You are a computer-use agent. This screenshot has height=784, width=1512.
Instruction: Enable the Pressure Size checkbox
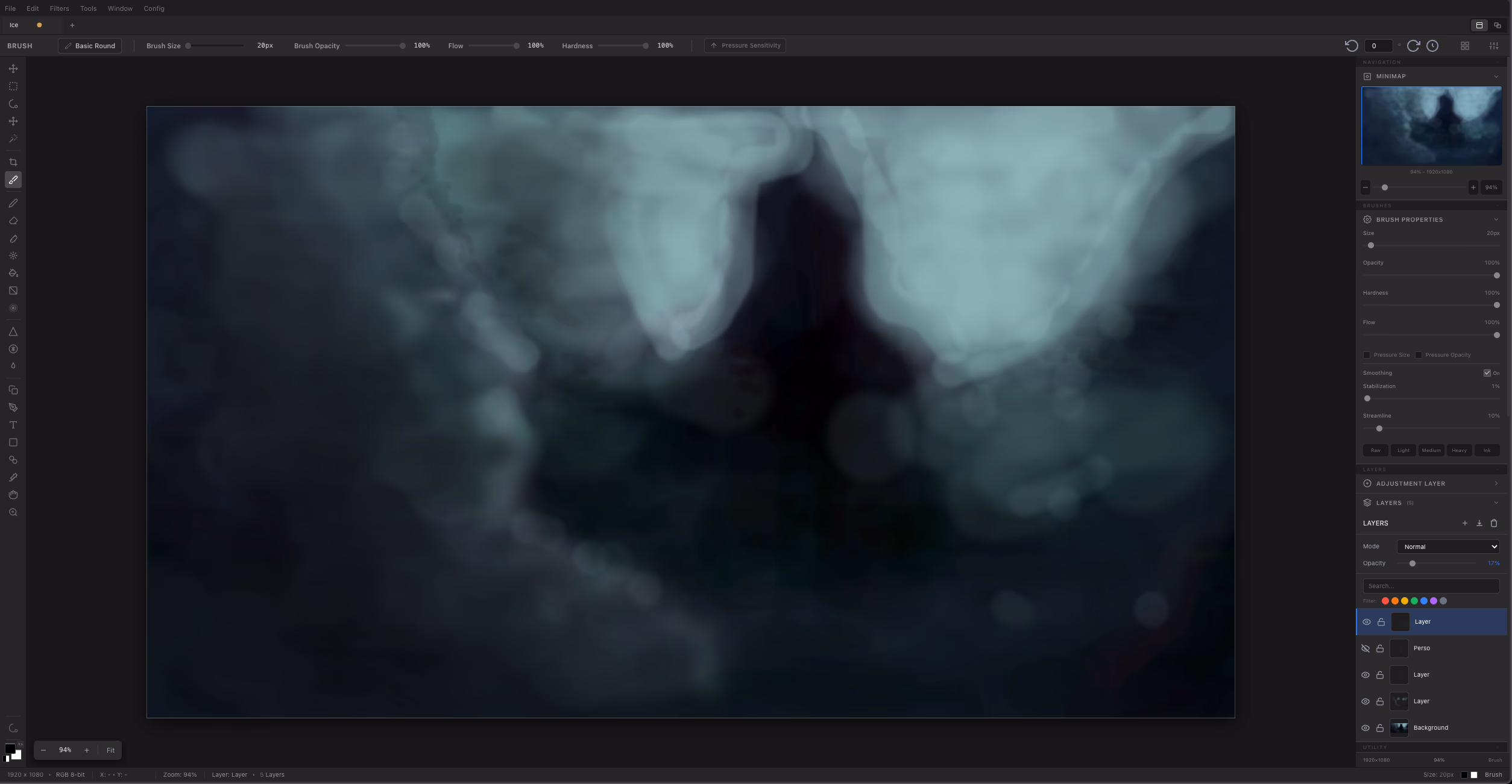click(1367, 355)
